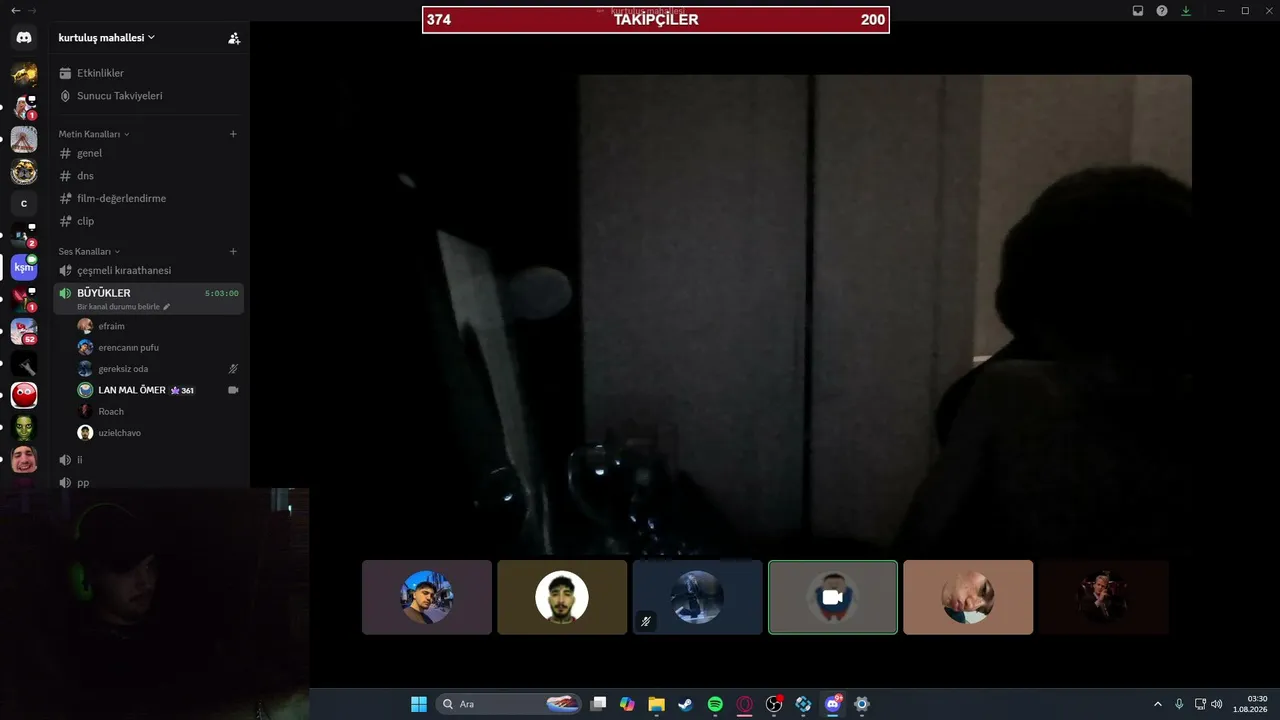Click the green download update icon
Screen dimensions: 1280x720
[1186, 11]
